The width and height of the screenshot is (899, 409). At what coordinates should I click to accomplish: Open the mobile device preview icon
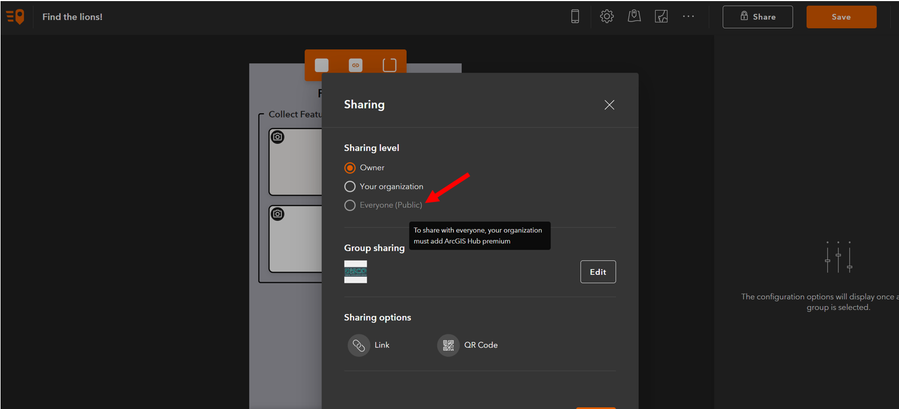coord(575,17)
